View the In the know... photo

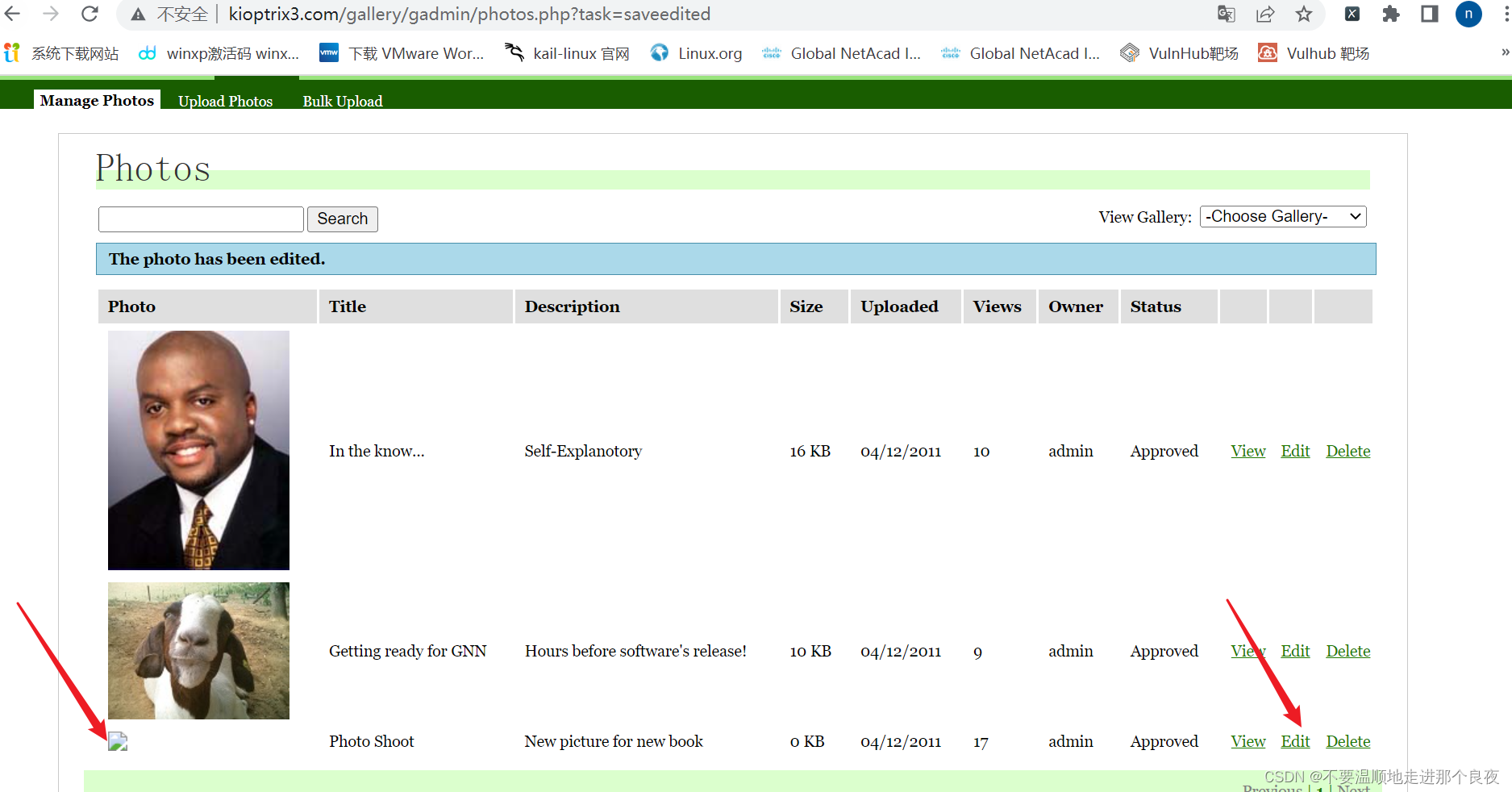[1248, 451]
